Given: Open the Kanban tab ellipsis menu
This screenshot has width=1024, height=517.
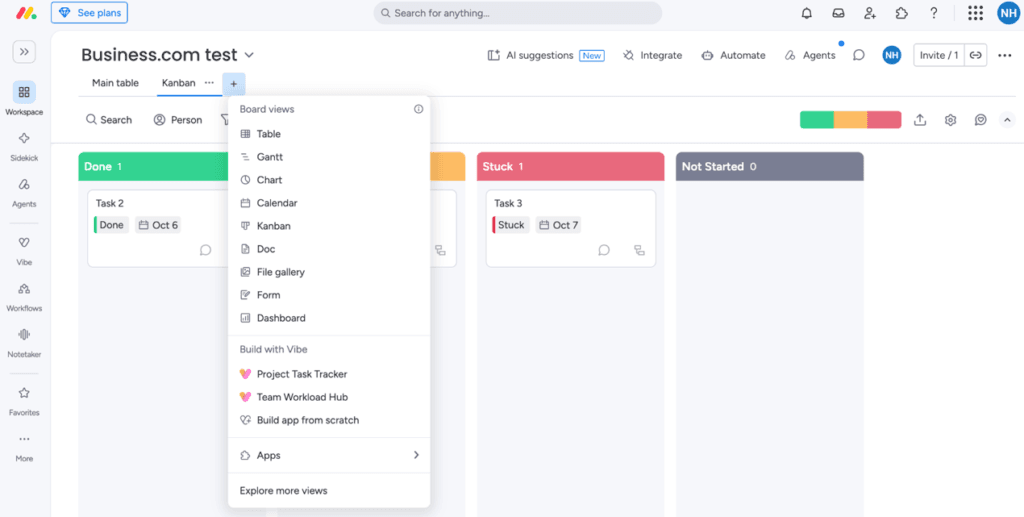Looking at the screenshot, I should 209,83.
